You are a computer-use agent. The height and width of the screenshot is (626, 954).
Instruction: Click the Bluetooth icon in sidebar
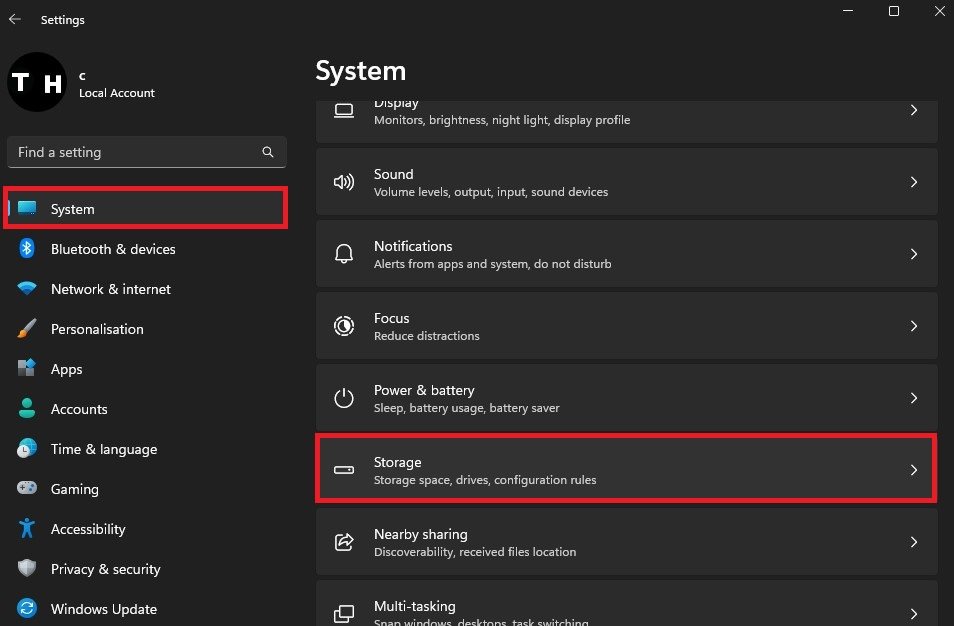tap(27, 249)
